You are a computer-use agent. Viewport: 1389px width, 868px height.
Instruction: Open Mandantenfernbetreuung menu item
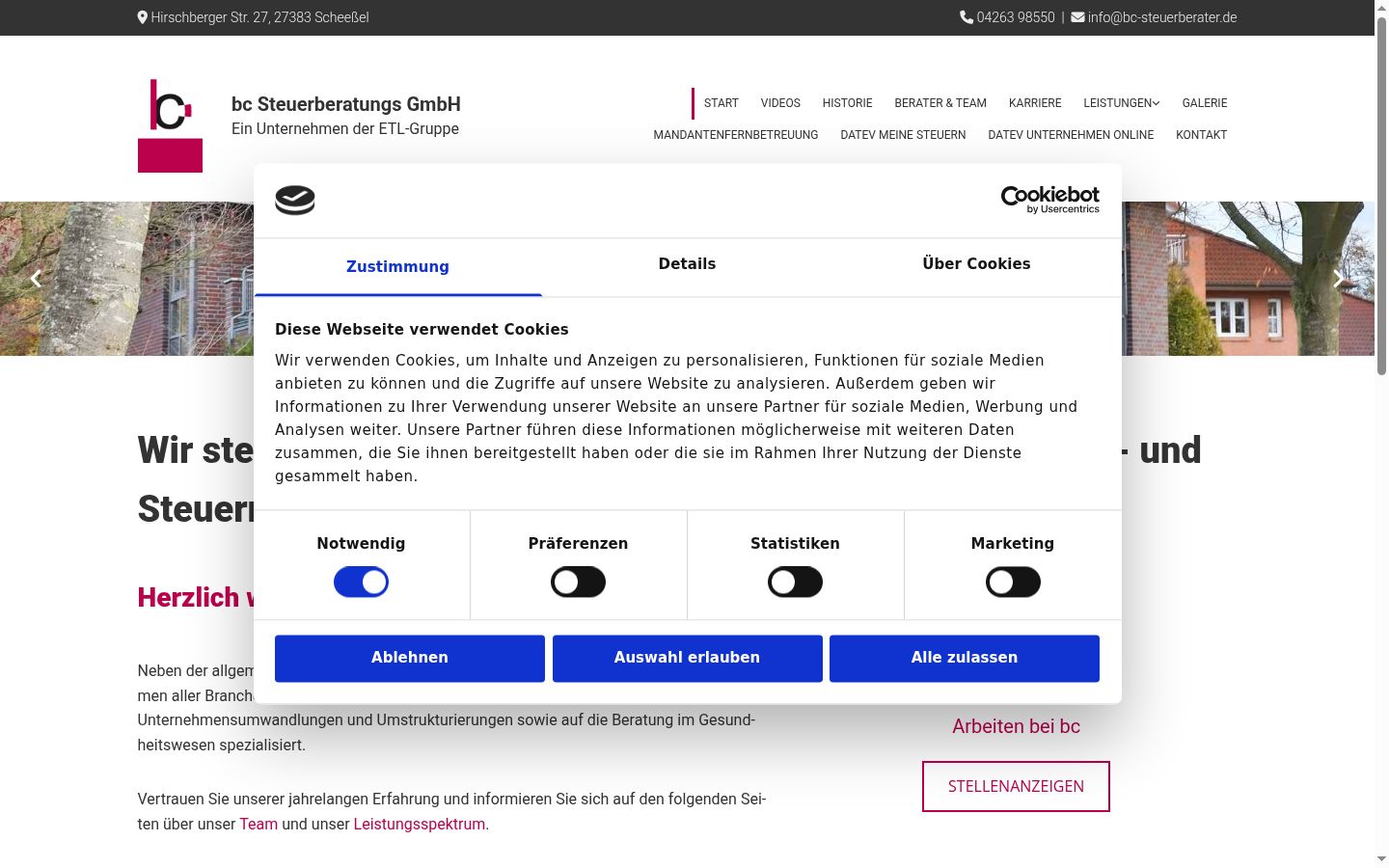(x=736, y=135)
